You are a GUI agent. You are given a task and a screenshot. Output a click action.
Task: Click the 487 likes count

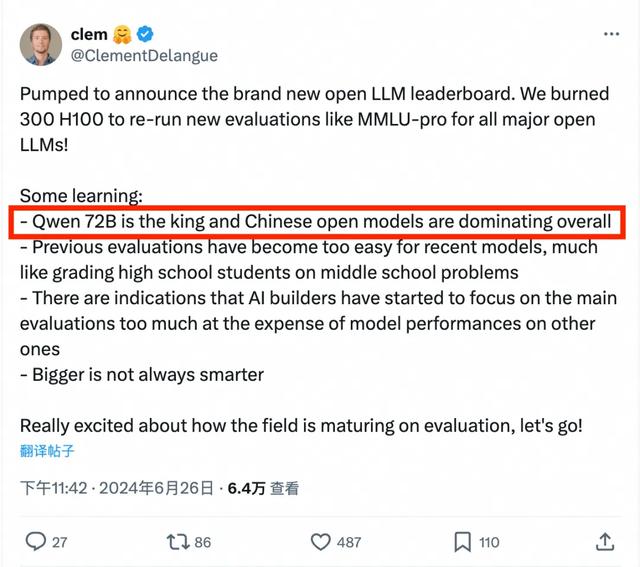[349, 542]
